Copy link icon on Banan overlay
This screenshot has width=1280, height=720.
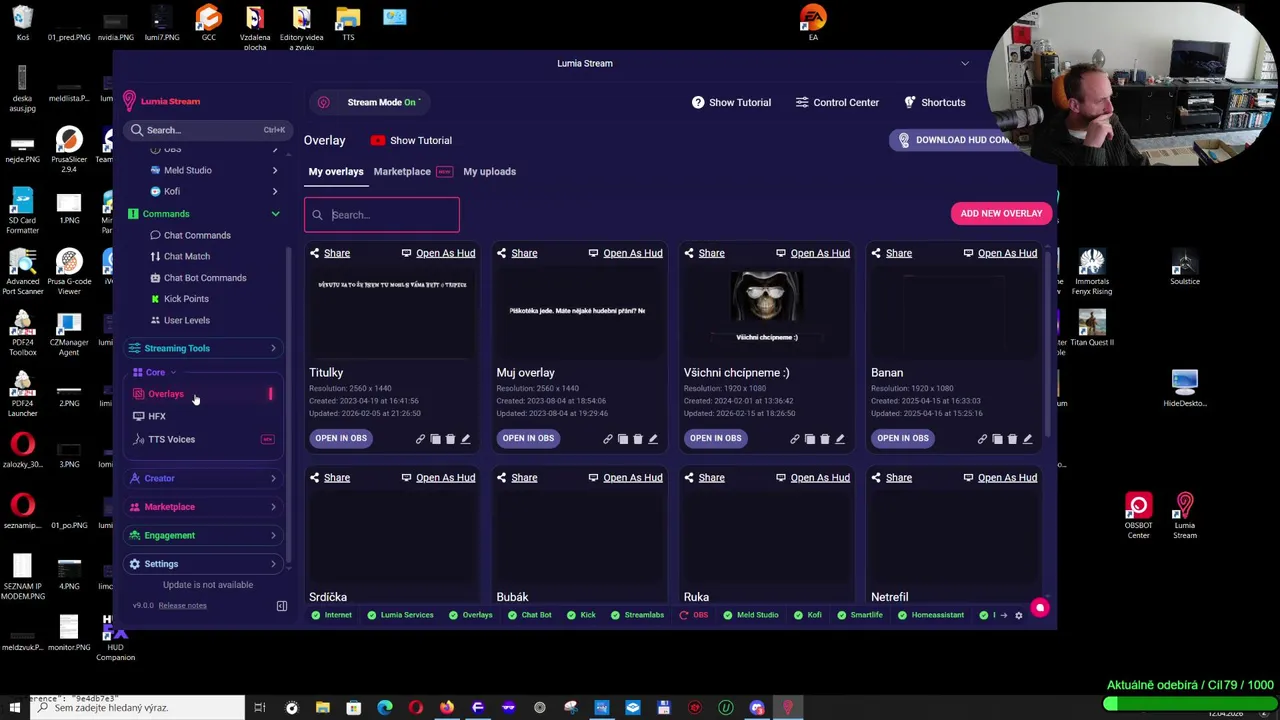[982, 438]
